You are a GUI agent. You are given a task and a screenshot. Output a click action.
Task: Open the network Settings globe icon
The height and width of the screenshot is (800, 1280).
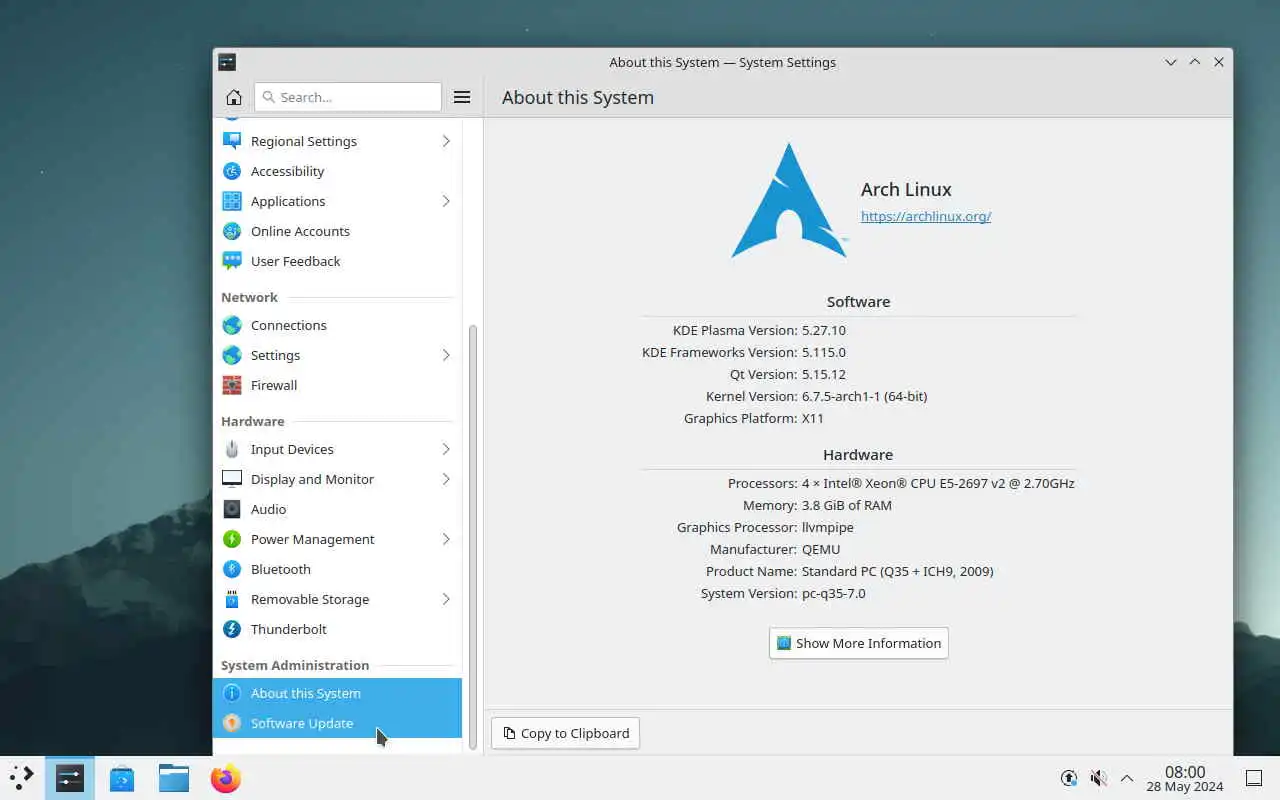point(232,355)
